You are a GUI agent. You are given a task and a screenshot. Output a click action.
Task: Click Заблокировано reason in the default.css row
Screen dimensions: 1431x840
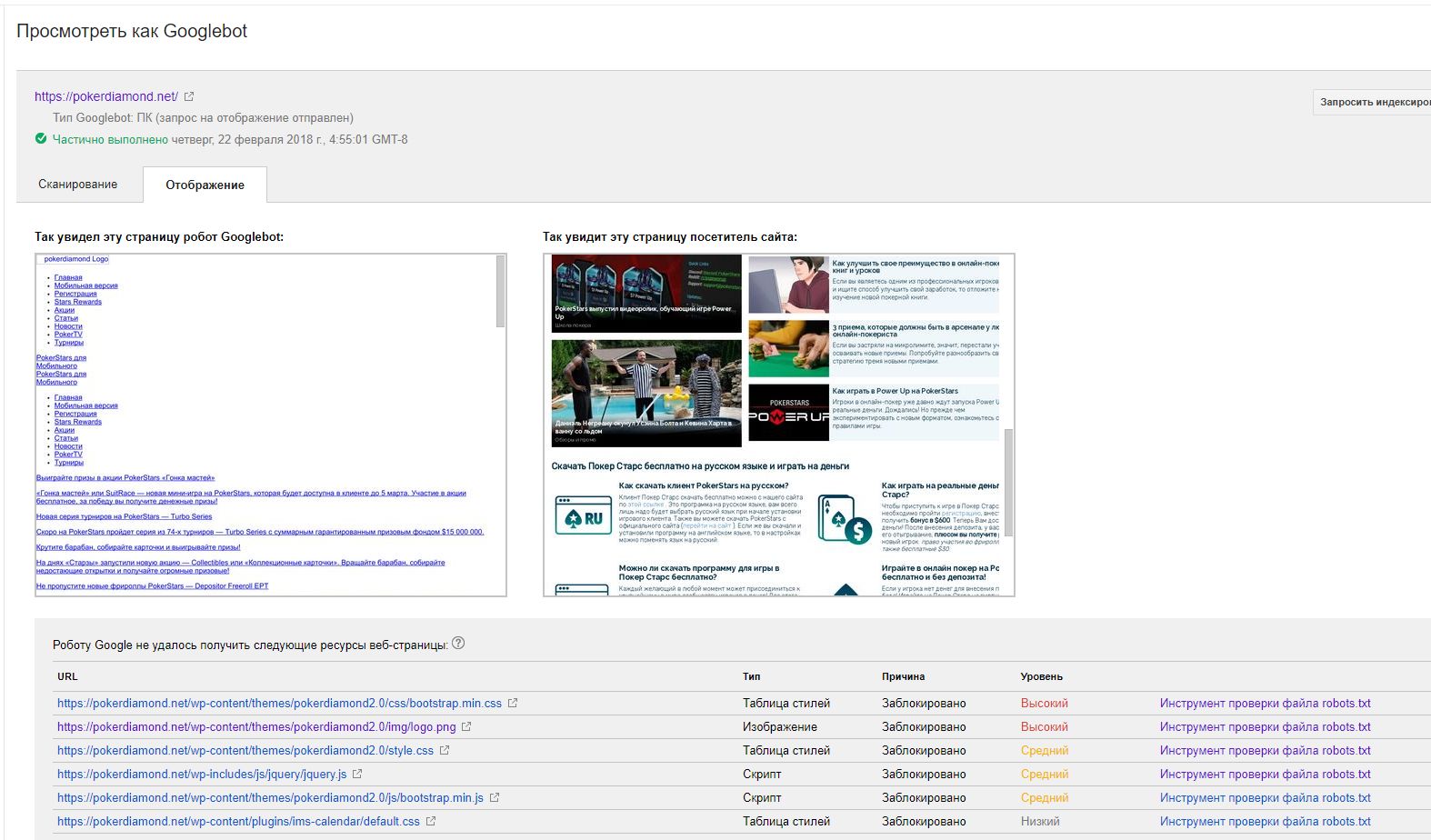(x=924, y=821)
